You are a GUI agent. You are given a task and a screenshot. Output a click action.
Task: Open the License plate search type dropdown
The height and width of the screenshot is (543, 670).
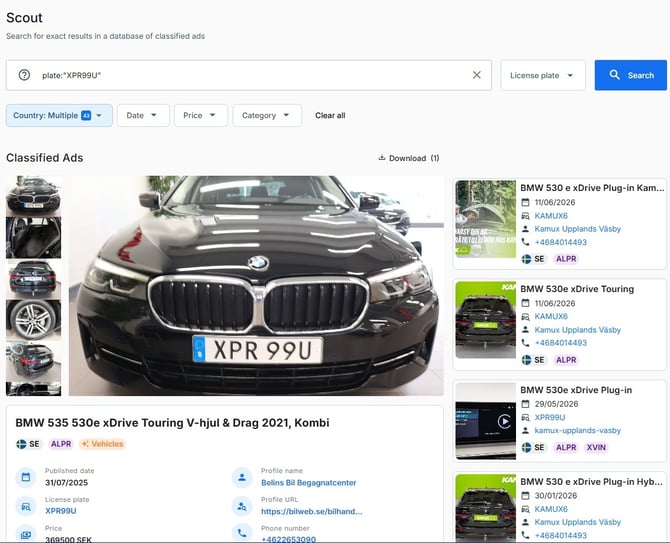[x=543, y=75]
